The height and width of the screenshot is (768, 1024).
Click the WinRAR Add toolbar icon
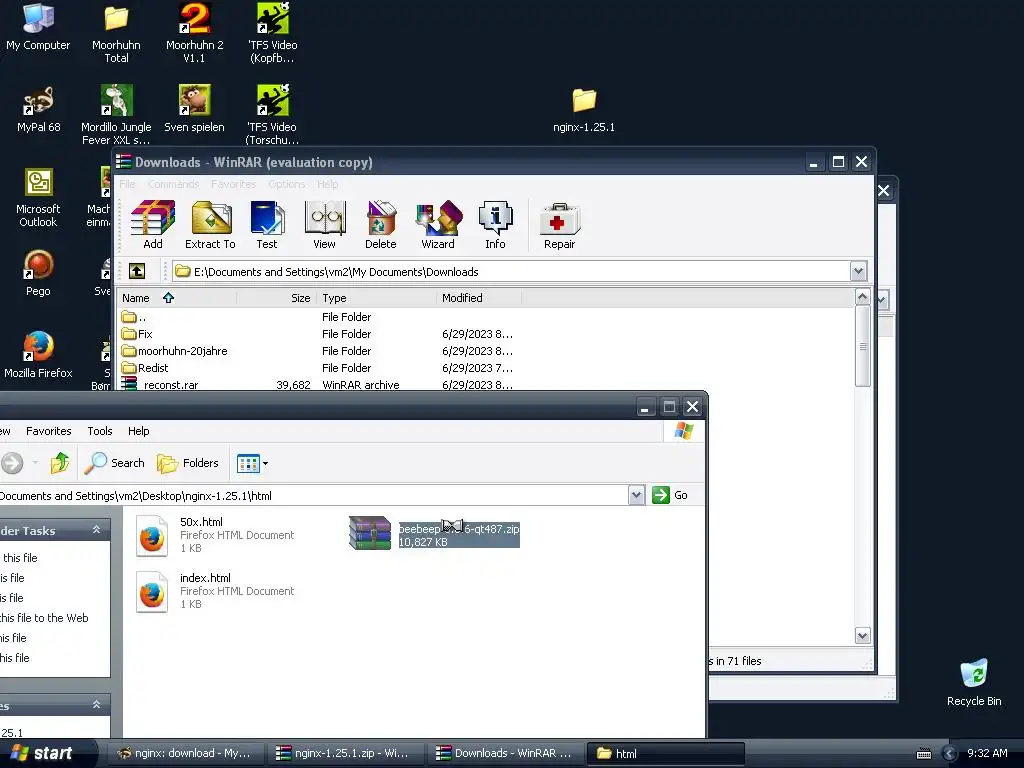[153, 225]
